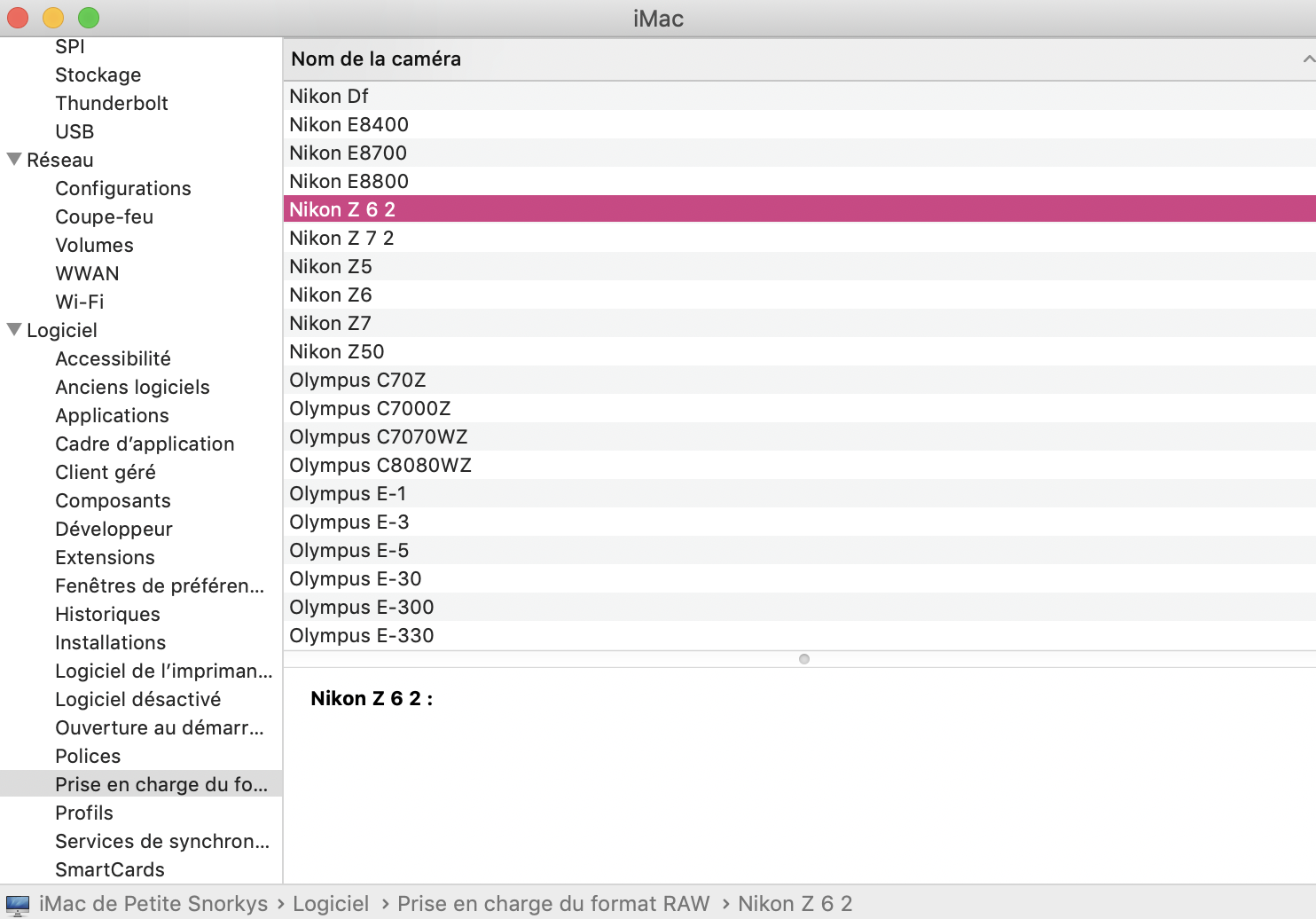This screenshot has width=1316, height=919.
Task: Select Stockage in the sidebar
Action: tap(98, 75)
